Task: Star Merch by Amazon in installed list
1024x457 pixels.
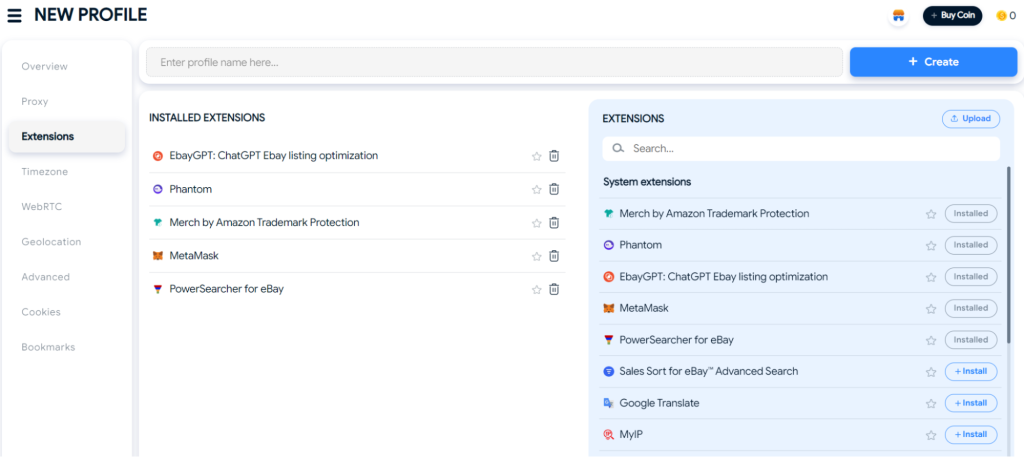Action: coord(537,223)
